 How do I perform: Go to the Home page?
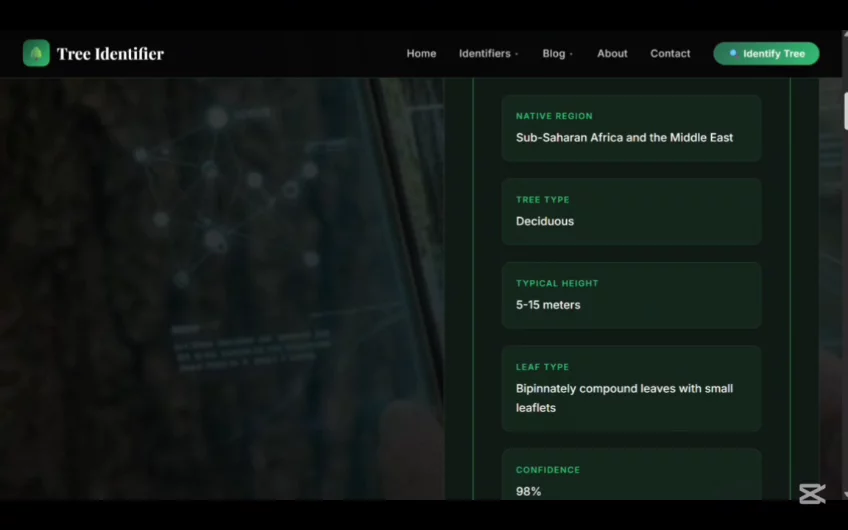421,54
